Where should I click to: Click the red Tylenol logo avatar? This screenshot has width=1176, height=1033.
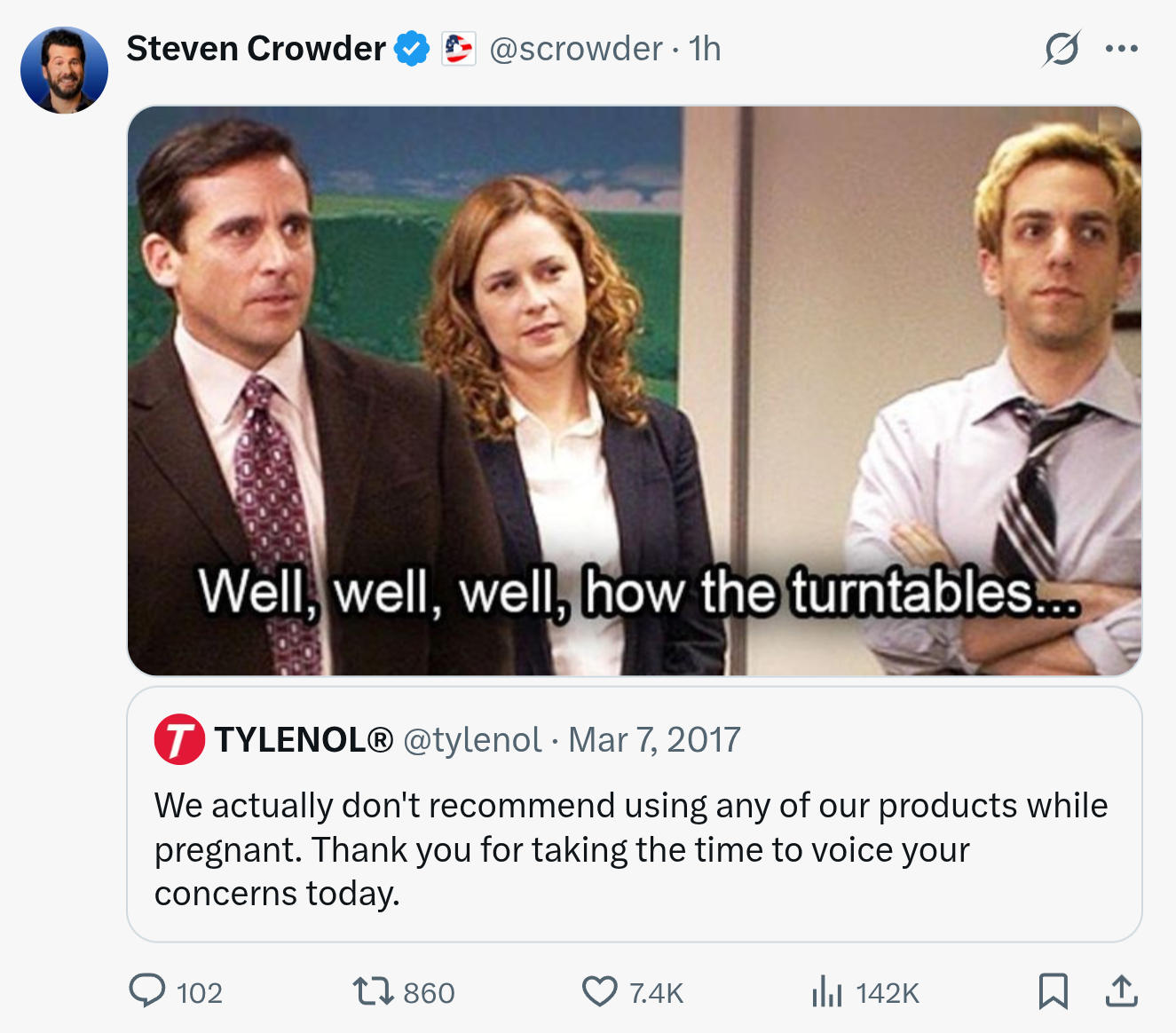(x=180, y=739)
